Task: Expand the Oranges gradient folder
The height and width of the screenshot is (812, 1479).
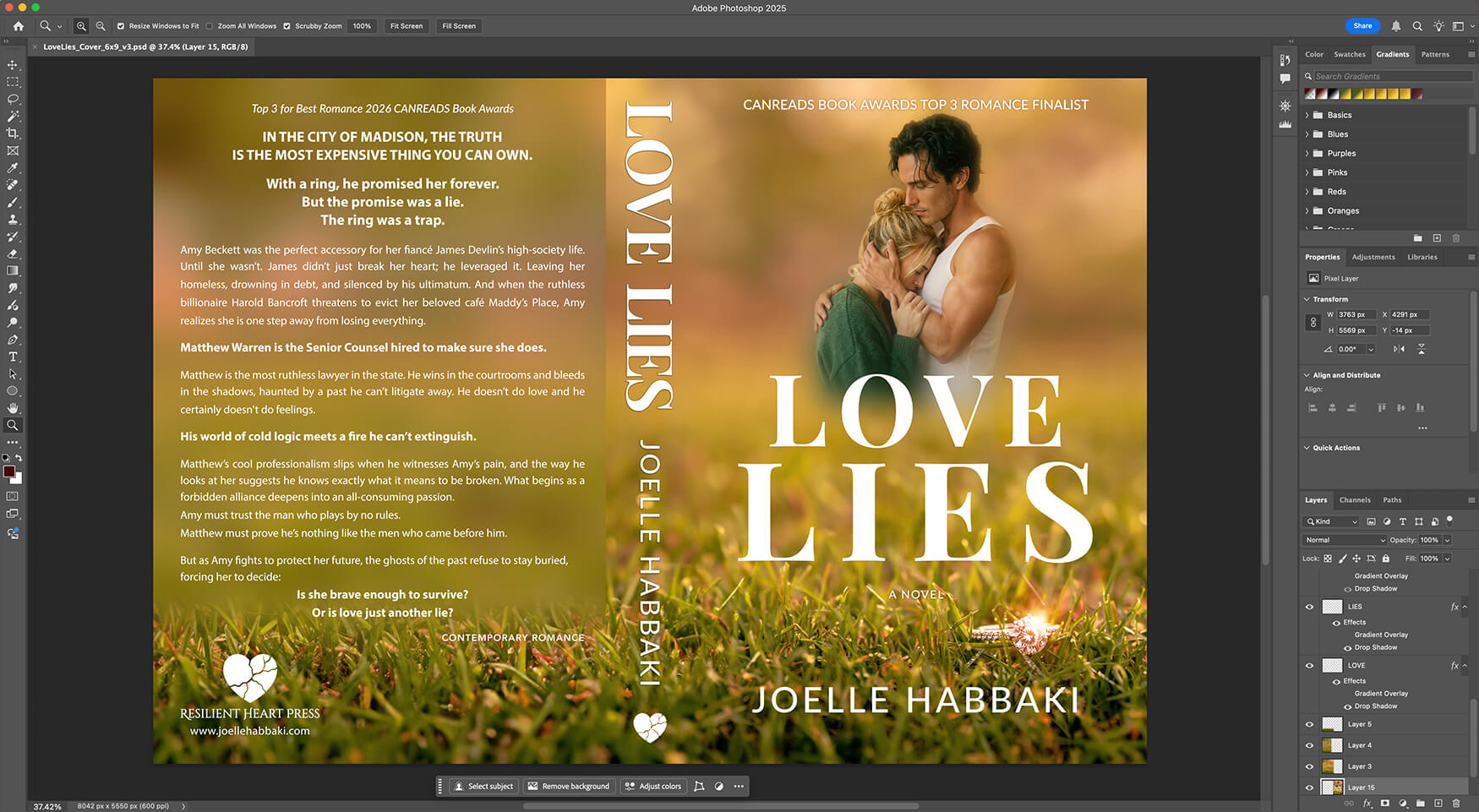Action: click(1307, 211)
